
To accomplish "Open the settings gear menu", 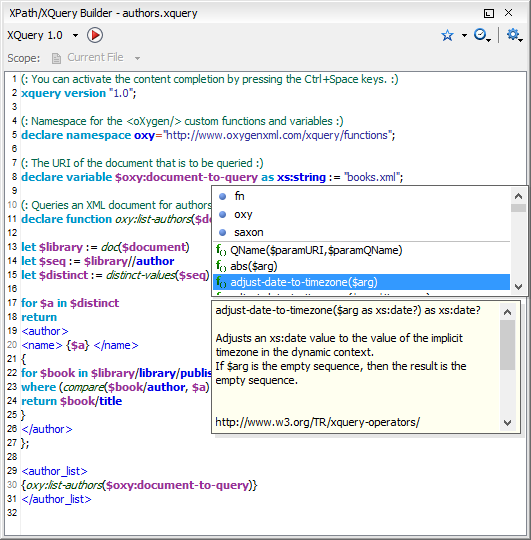I will point(514,35).
